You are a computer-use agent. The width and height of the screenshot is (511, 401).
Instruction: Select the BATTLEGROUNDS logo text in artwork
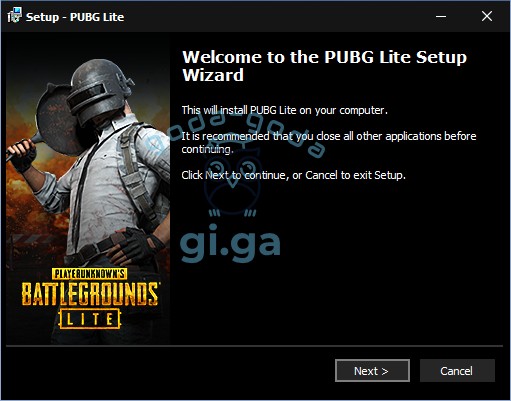[x=89, y=294]
